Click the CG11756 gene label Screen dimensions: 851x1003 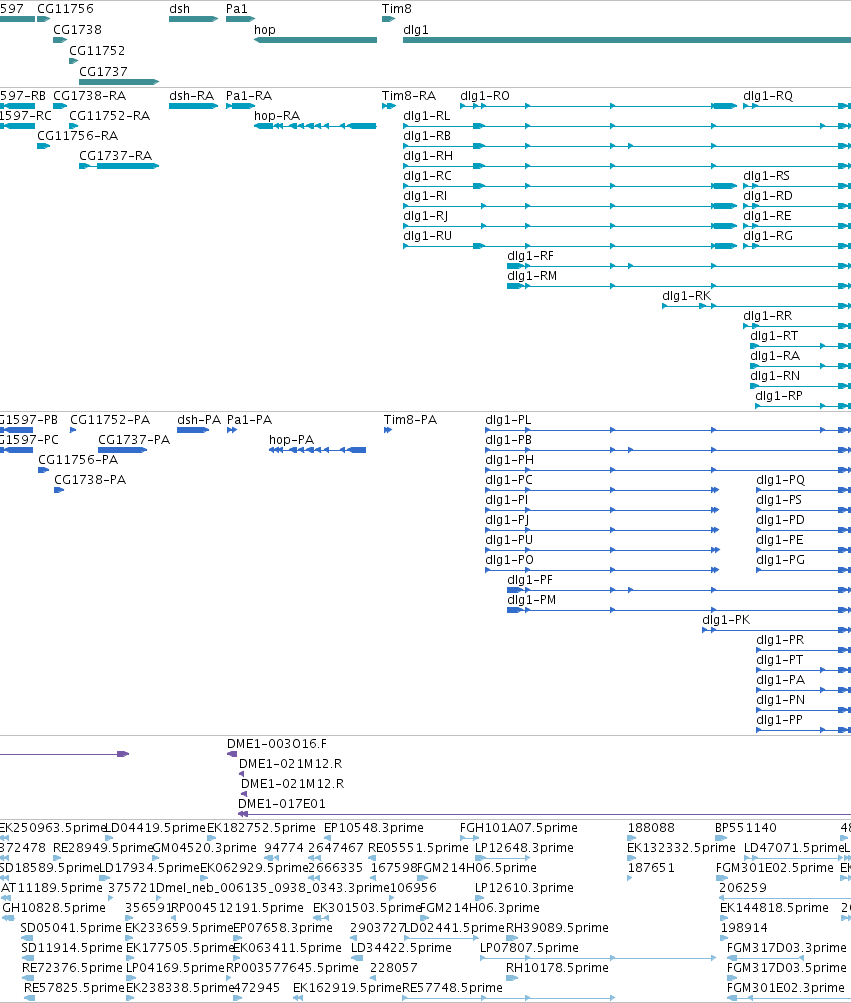tap(65, 9)
